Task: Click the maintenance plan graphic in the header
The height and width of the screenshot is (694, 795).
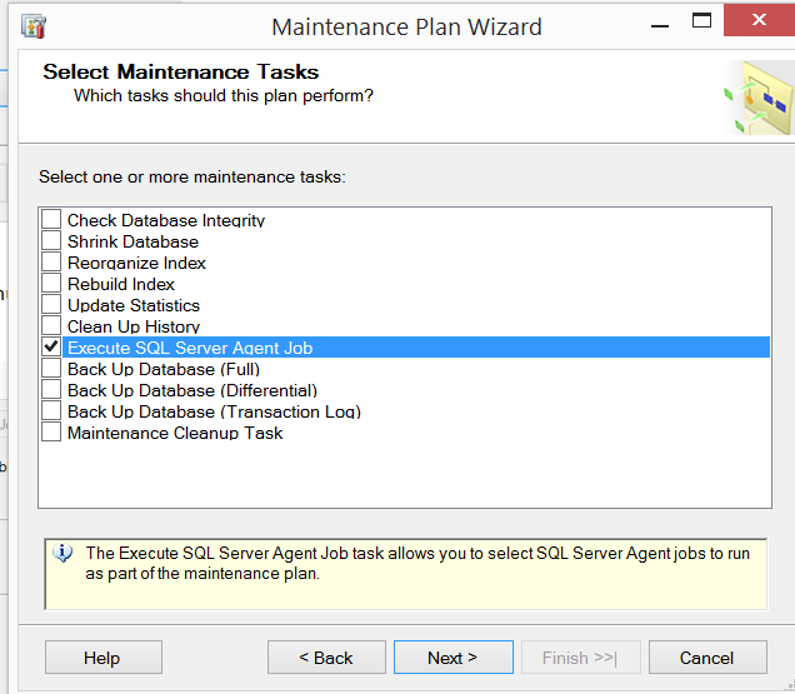Action: click(x=758, y=98)
